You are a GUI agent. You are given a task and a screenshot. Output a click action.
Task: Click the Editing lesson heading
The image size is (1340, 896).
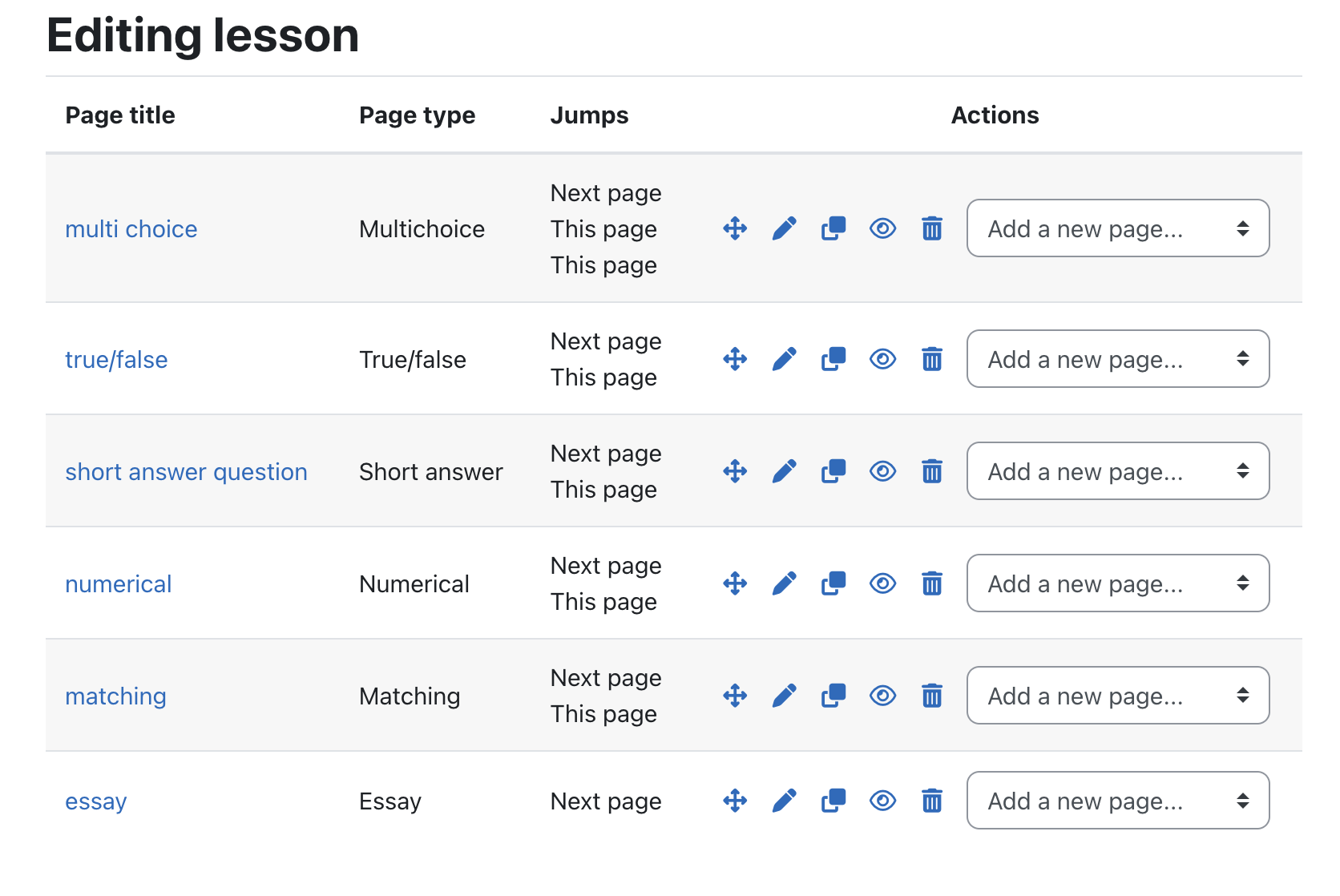click(x=203, y=35)
